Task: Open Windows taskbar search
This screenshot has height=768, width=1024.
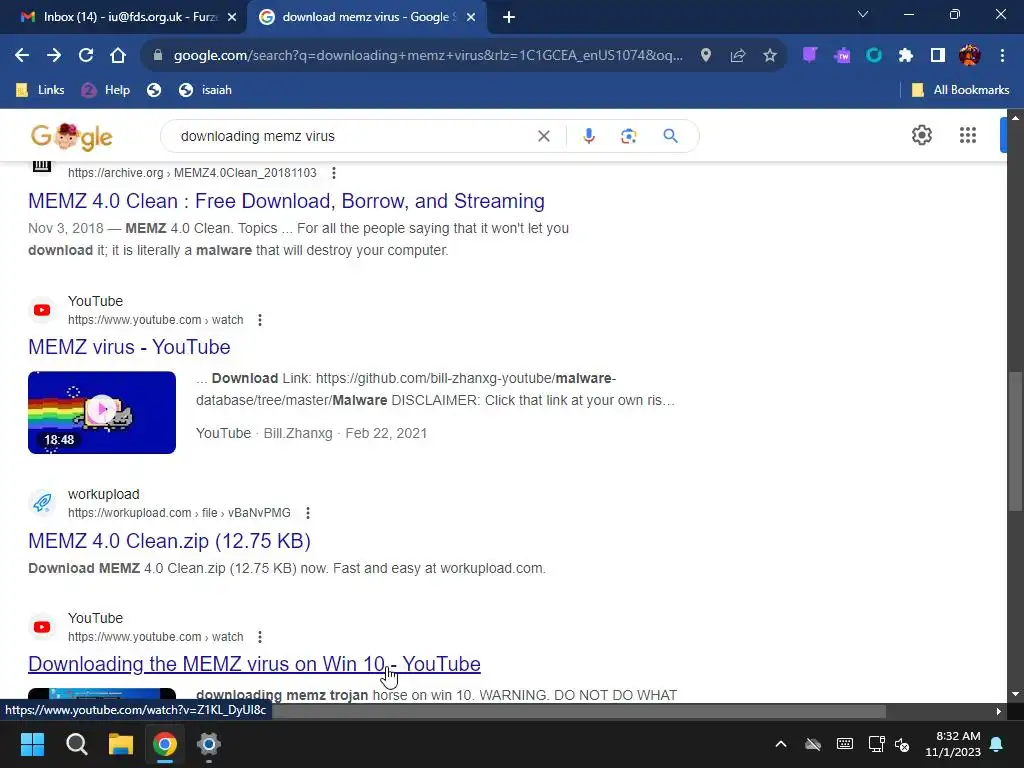Action: 76,744
